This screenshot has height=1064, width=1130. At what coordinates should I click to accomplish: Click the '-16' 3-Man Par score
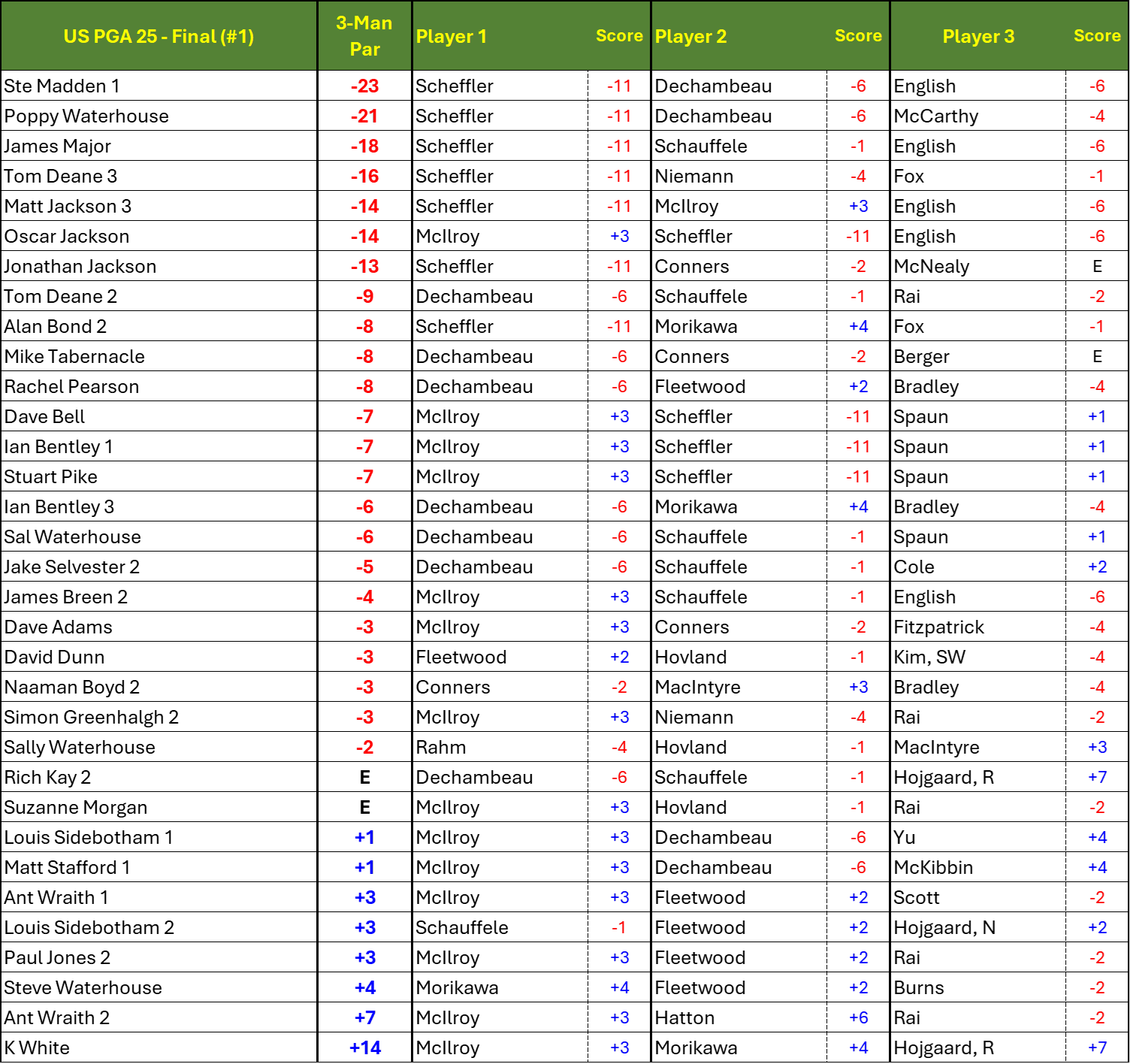tap(364, 176)
